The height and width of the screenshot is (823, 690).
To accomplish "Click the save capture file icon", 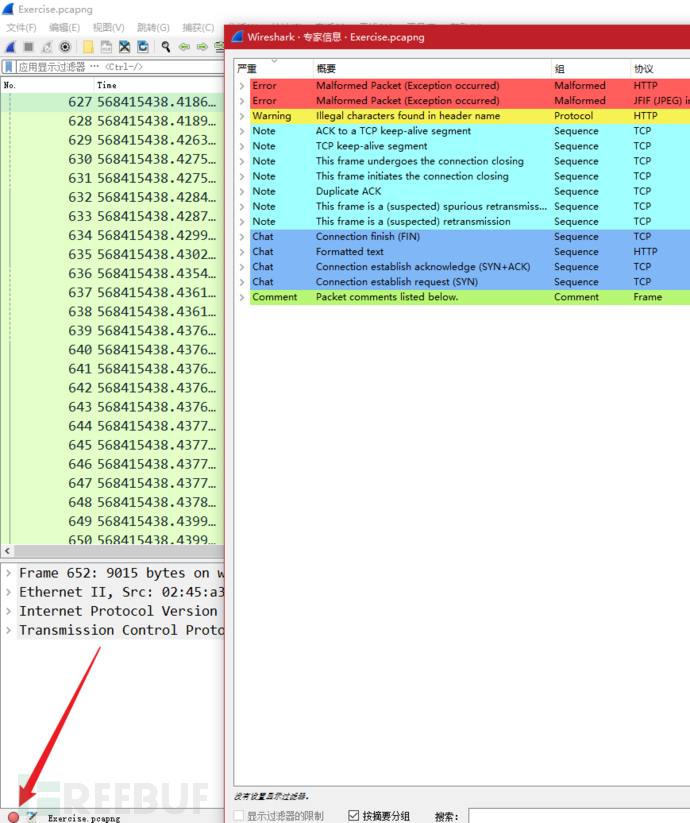I will click(x=106, y=47).
